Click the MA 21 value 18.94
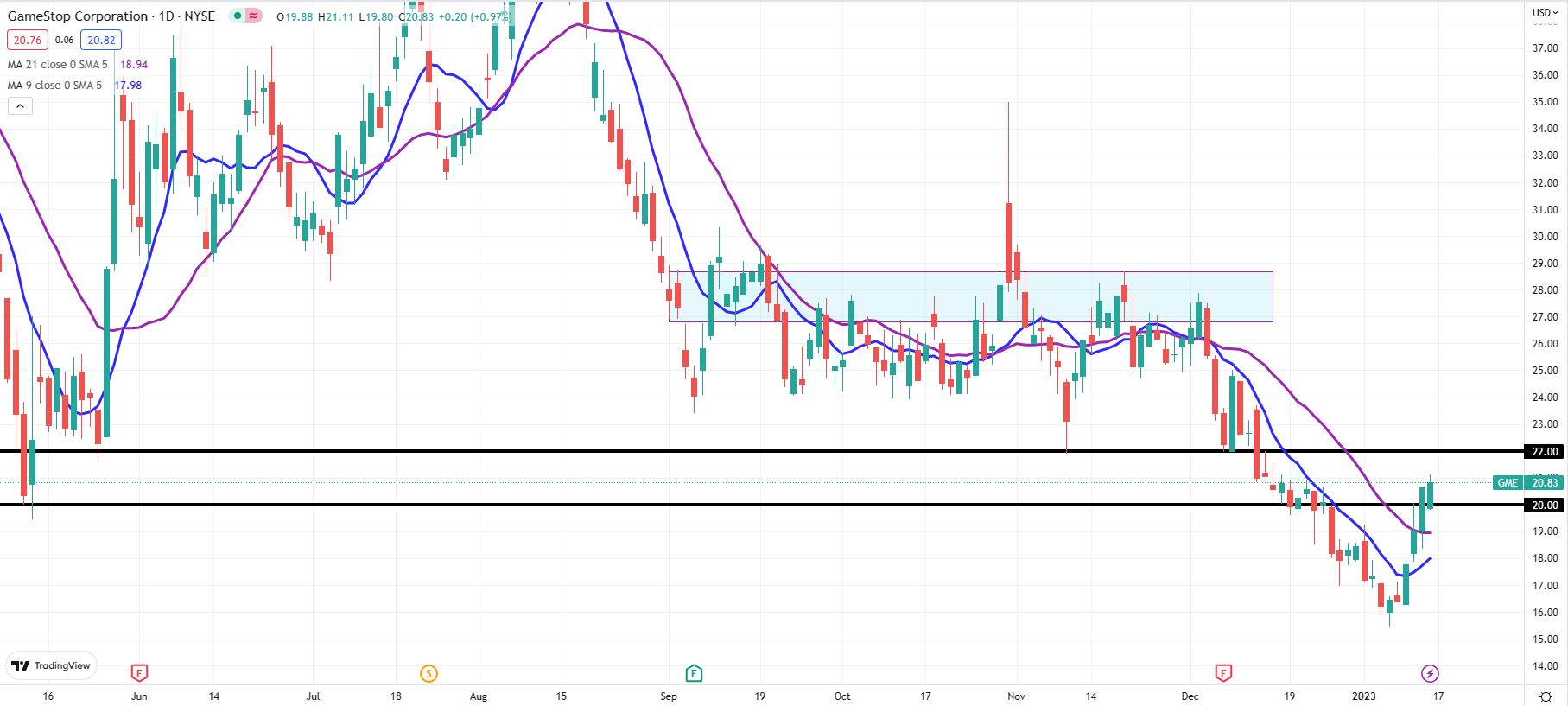The width and height of the screenshot is (1568, 706). [x=133, y=65]
